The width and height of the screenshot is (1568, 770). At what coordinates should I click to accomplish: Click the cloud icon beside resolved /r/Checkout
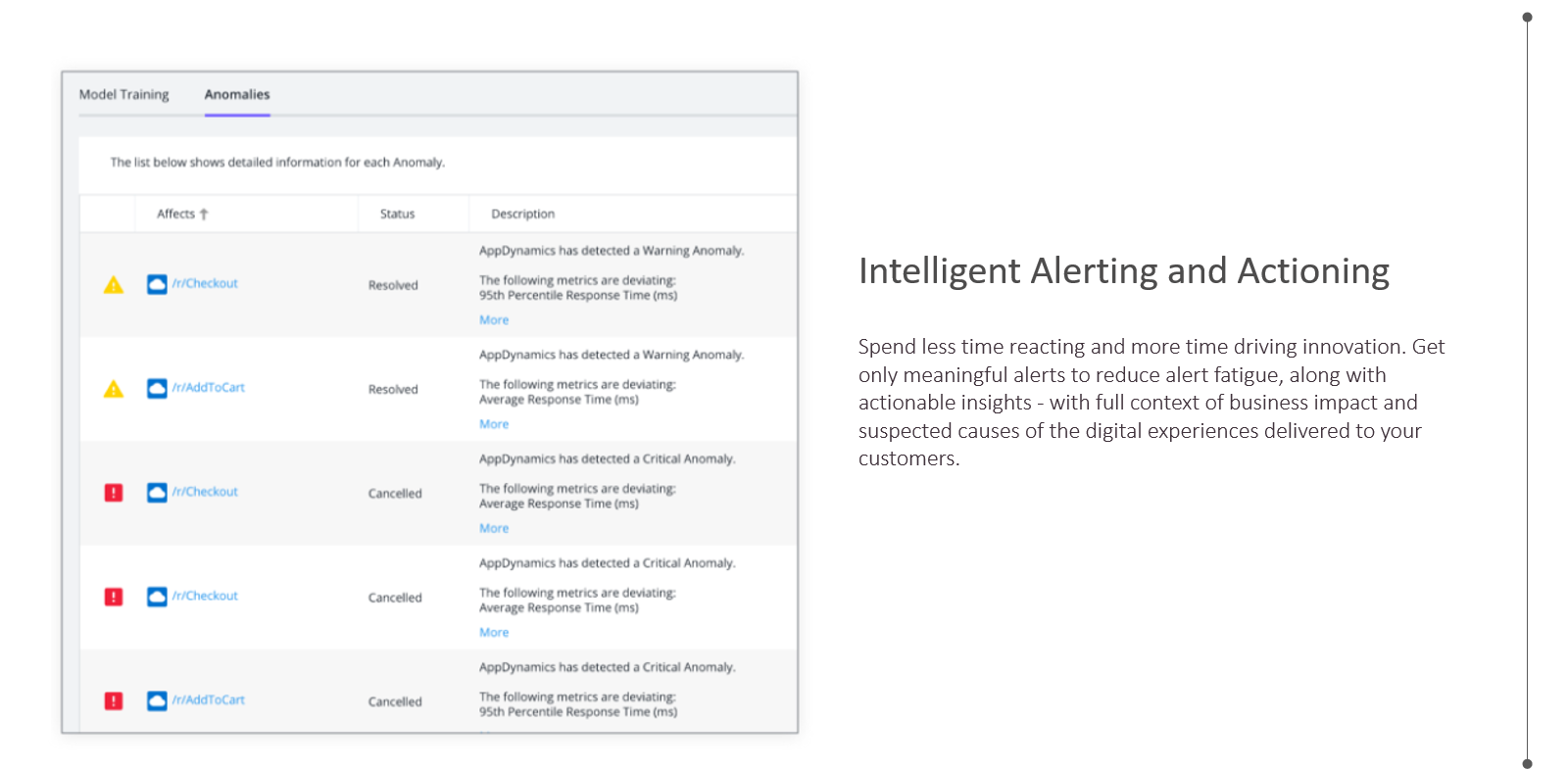(x=157, y=284)
